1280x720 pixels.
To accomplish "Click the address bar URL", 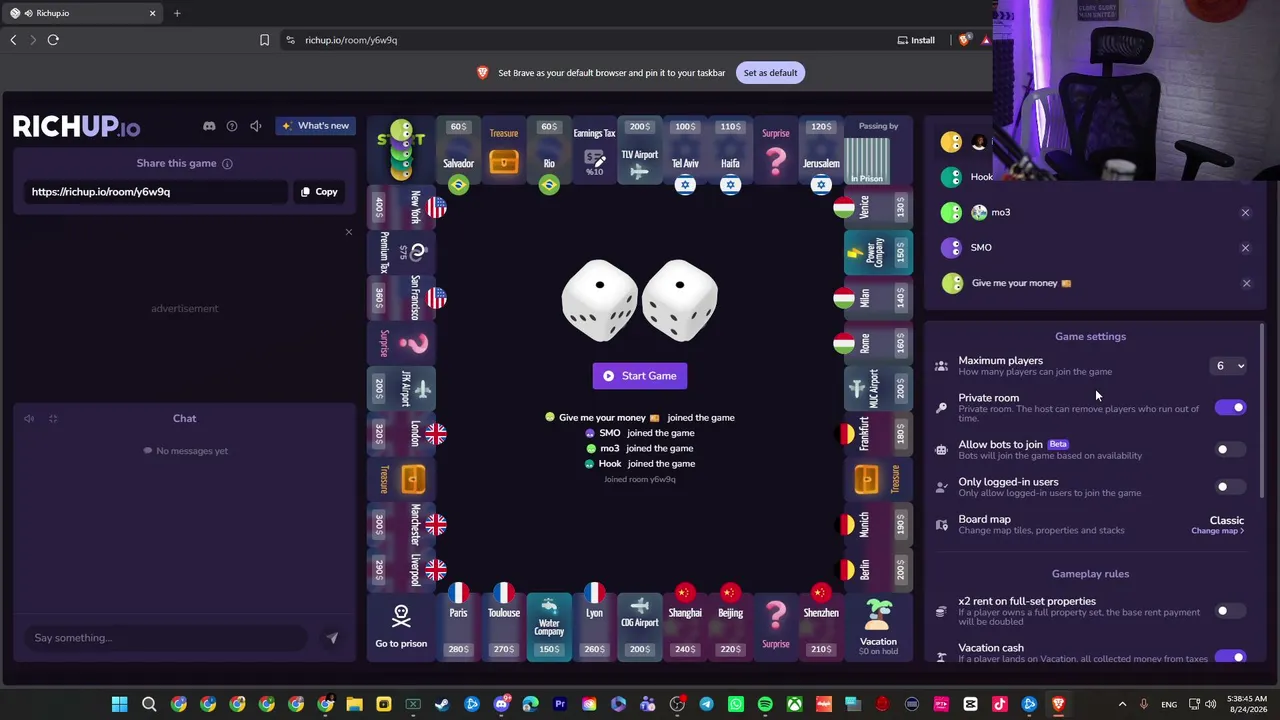I will (x=351, y=40).
